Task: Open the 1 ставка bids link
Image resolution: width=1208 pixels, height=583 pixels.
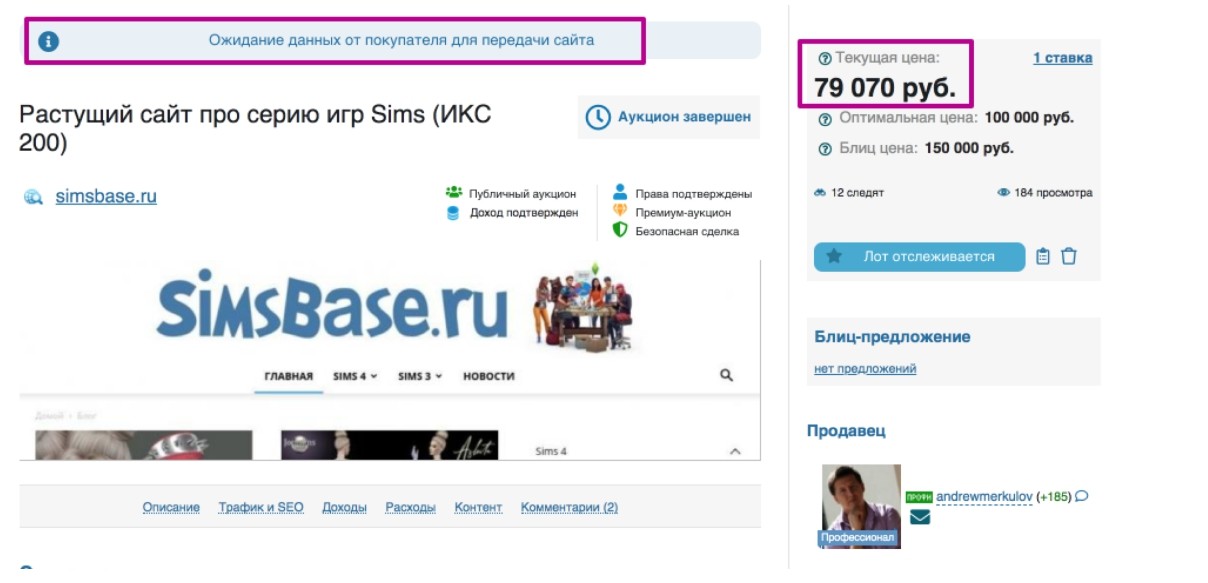Action: pos(1062,59)
